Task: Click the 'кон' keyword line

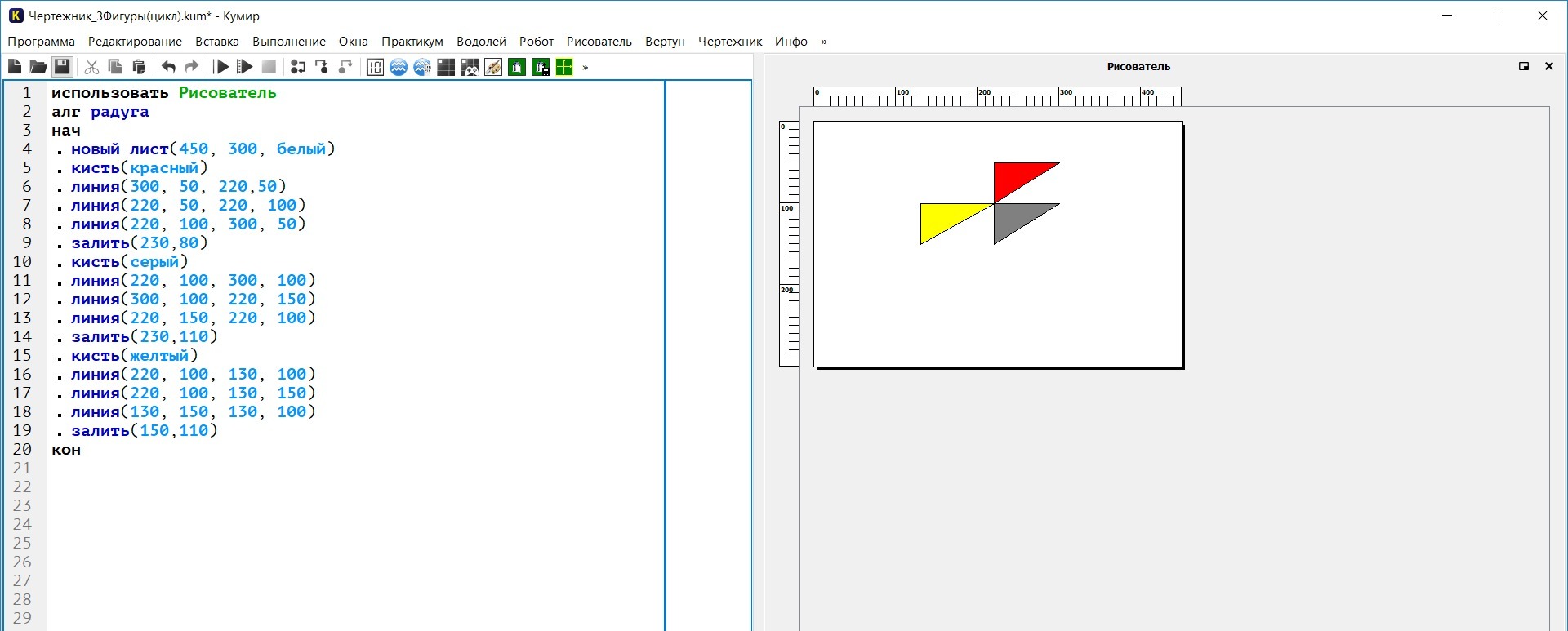Action: click(x=66, y=450)
